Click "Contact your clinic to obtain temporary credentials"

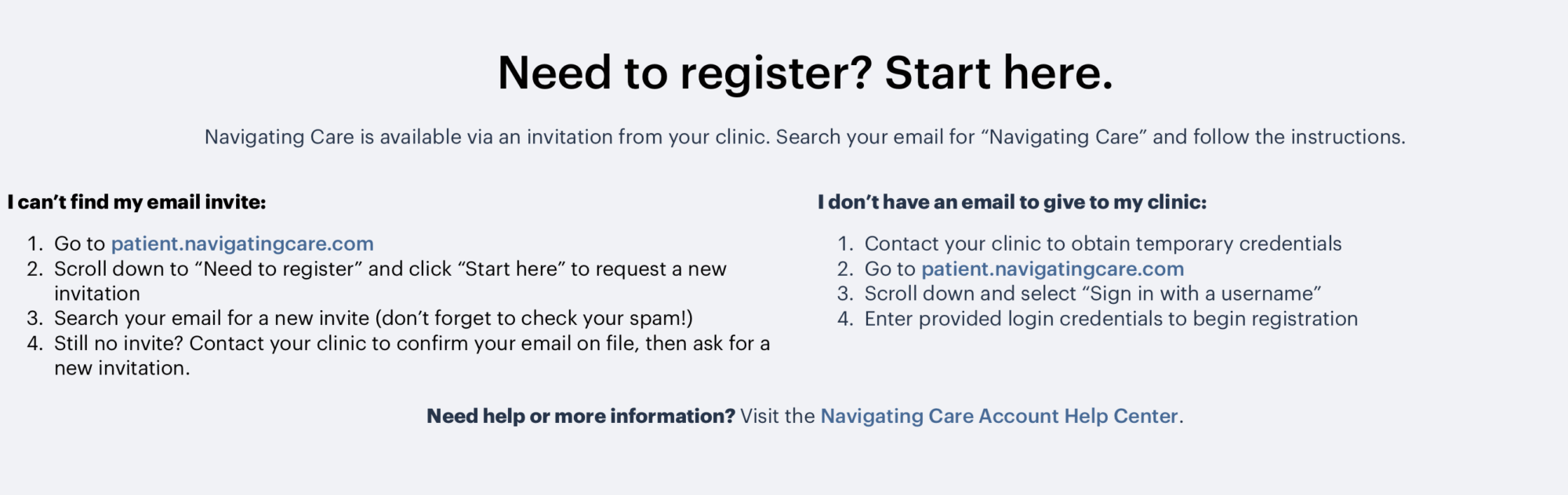tap(1102, 244)
